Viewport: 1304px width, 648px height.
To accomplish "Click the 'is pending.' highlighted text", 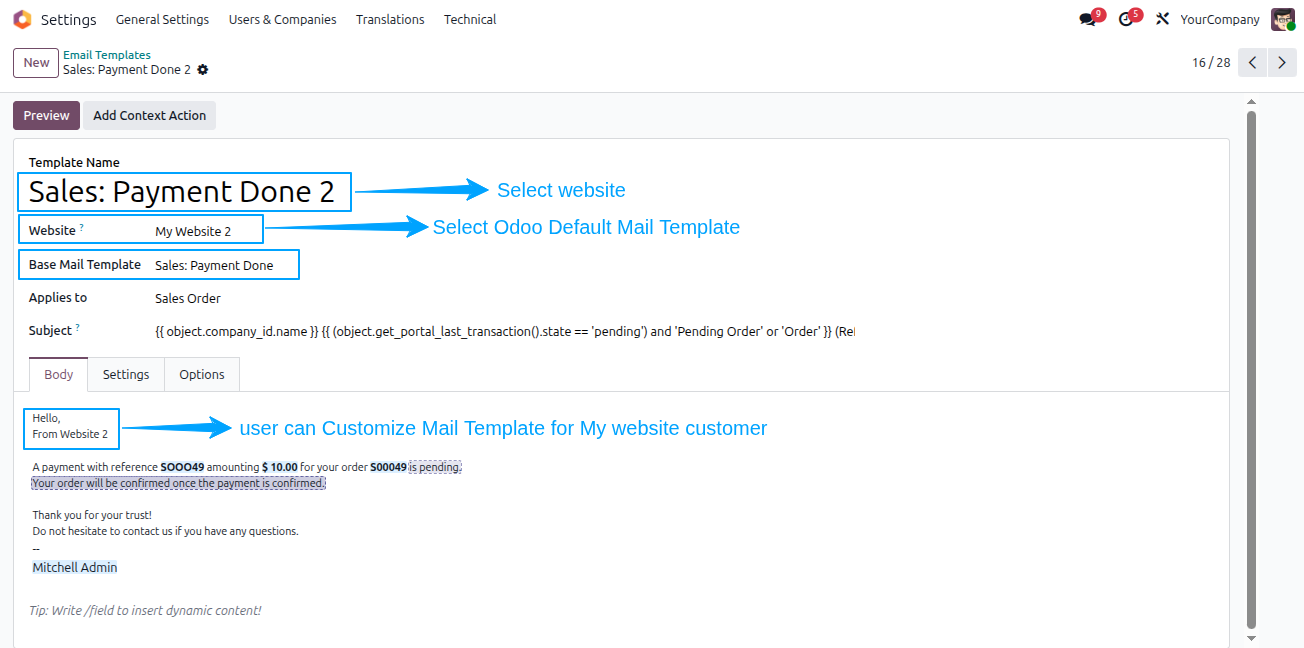I will [x=435, y=467].
